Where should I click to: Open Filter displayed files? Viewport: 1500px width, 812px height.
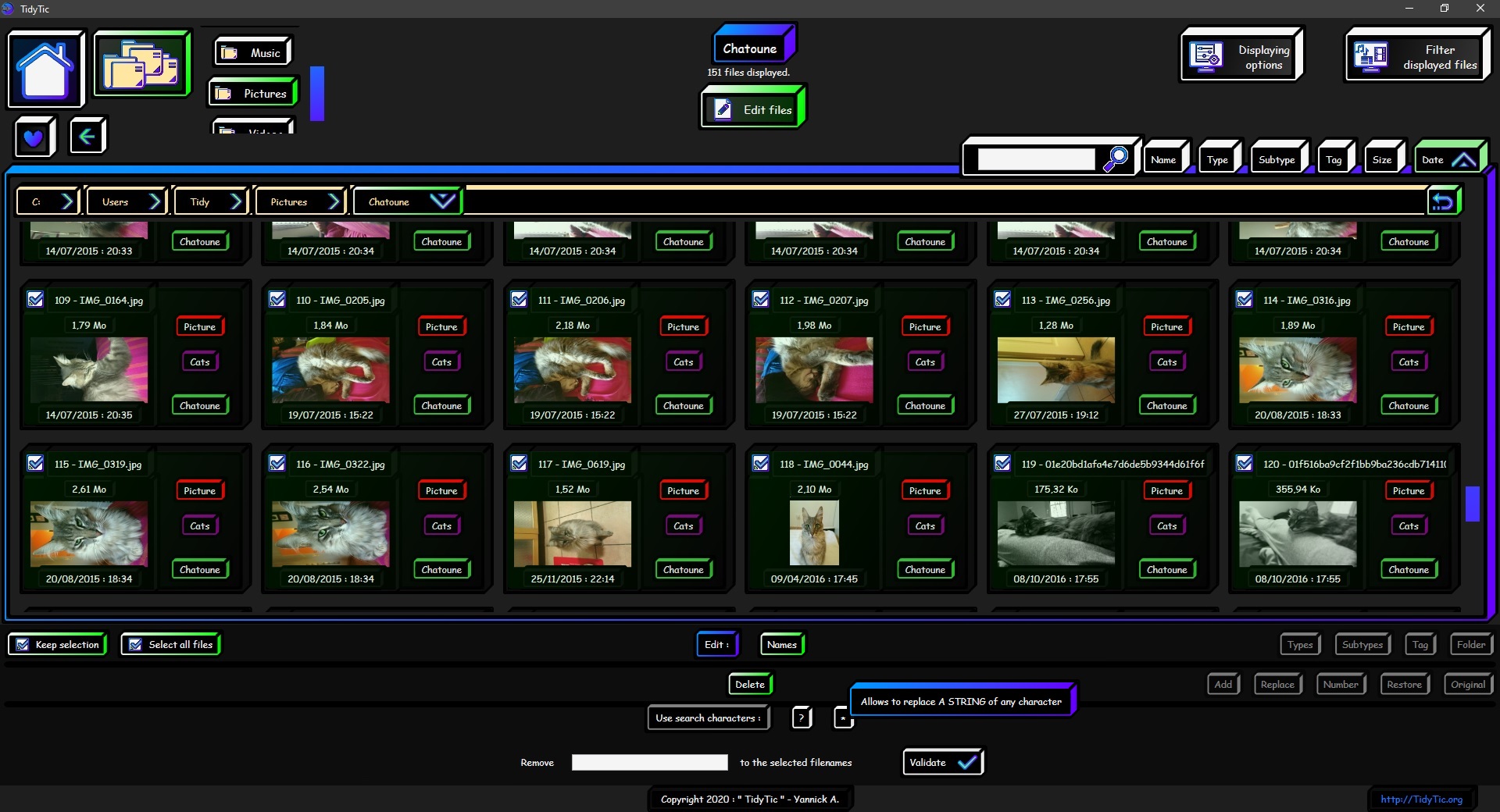point(1417,56)
